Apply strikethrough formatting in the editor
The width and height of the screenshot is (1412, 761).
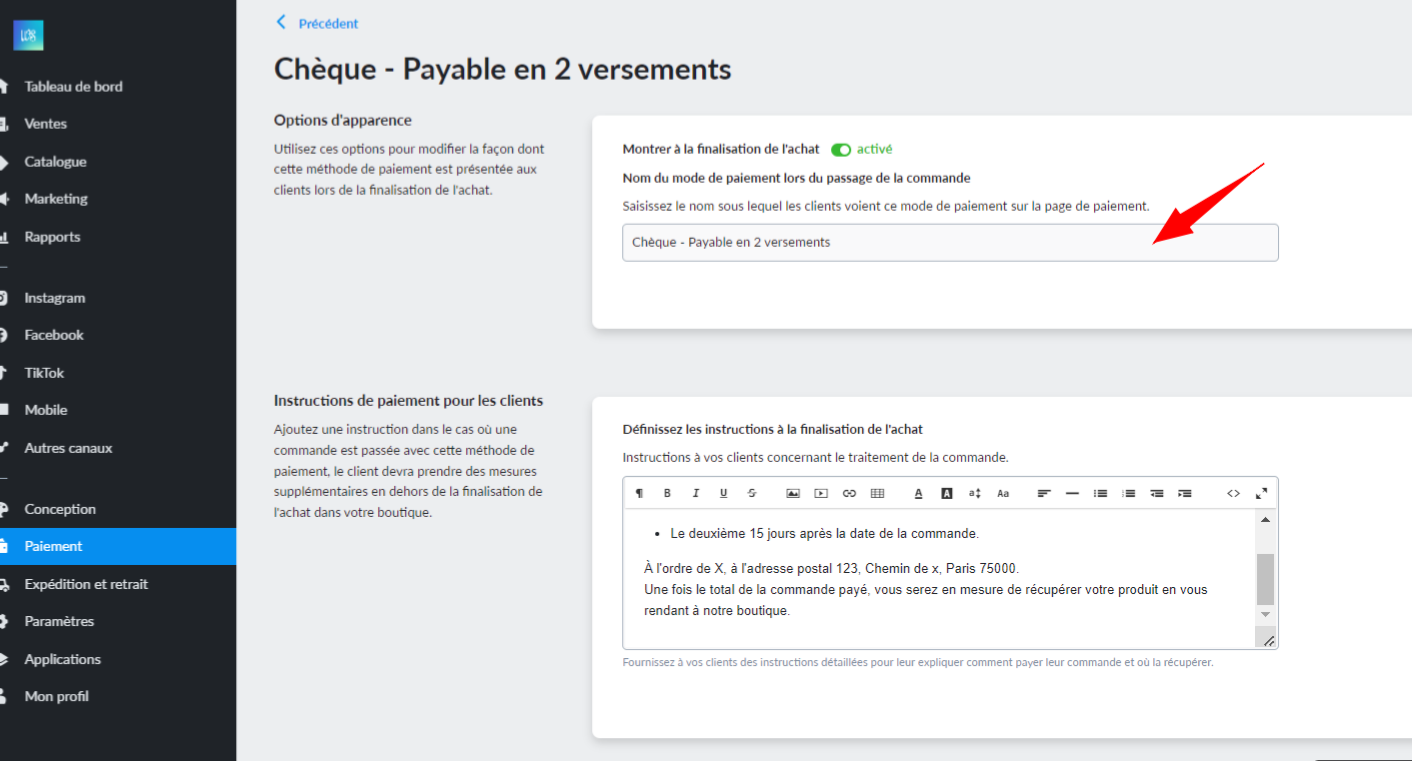click(752, 493)
